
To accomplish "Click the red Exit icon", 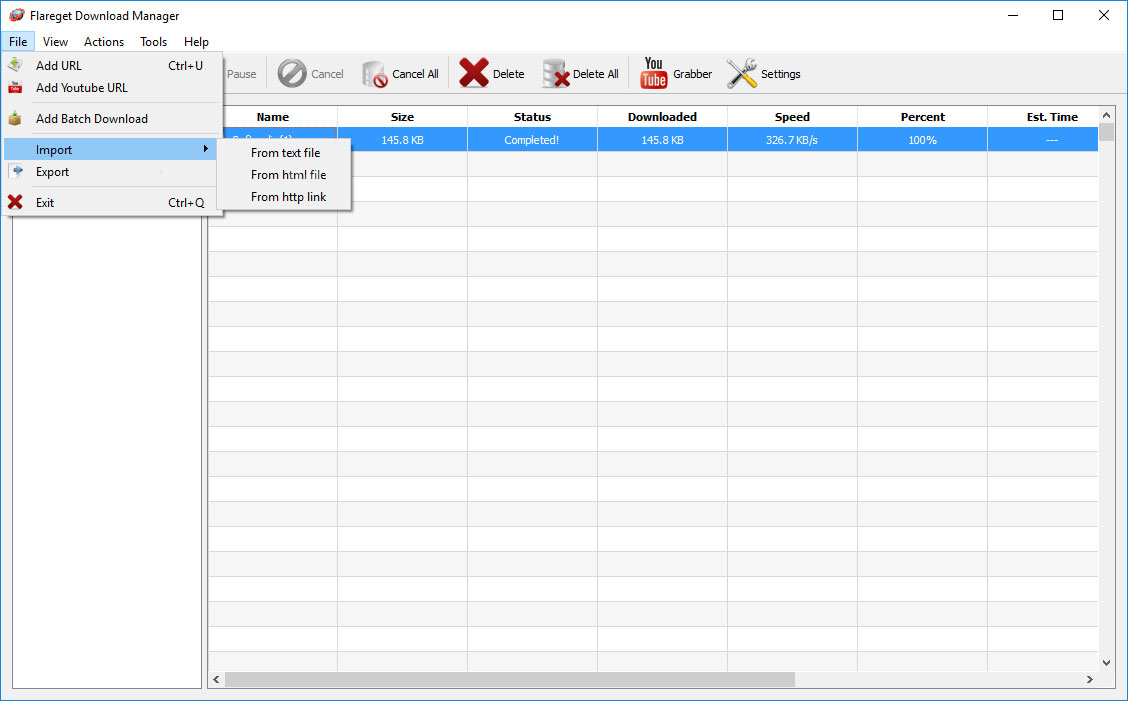I will 15,202.
